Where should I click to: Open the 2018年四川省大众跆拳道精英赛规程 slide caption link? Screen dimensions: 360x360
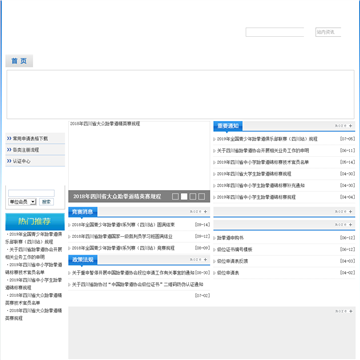(x=117, y=197)
